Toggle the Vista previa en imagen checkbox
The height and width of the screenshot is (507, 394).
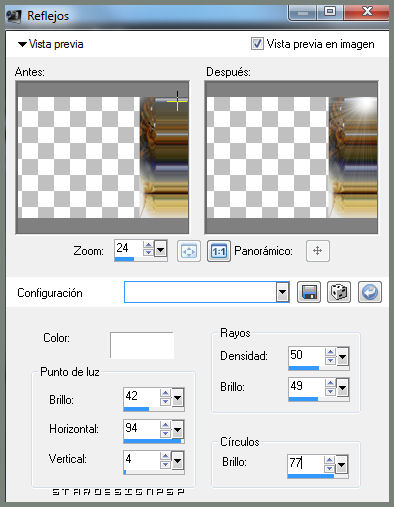coord(257,44)
